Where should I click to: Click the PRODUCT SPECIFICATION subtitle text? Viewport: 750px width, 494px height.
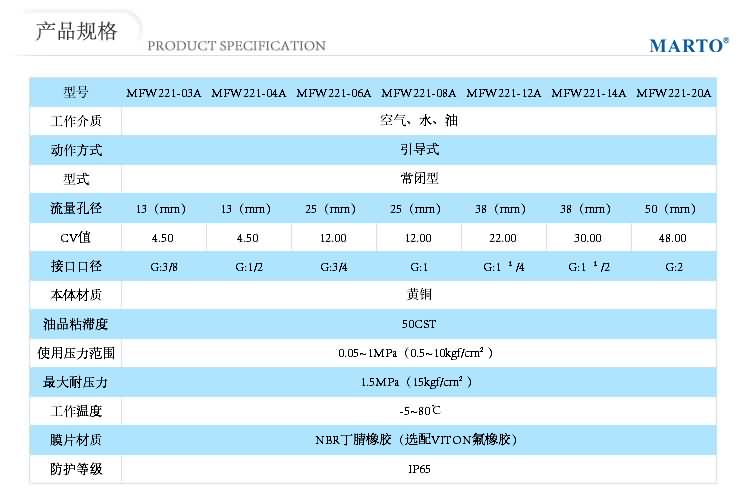point(236,46)
